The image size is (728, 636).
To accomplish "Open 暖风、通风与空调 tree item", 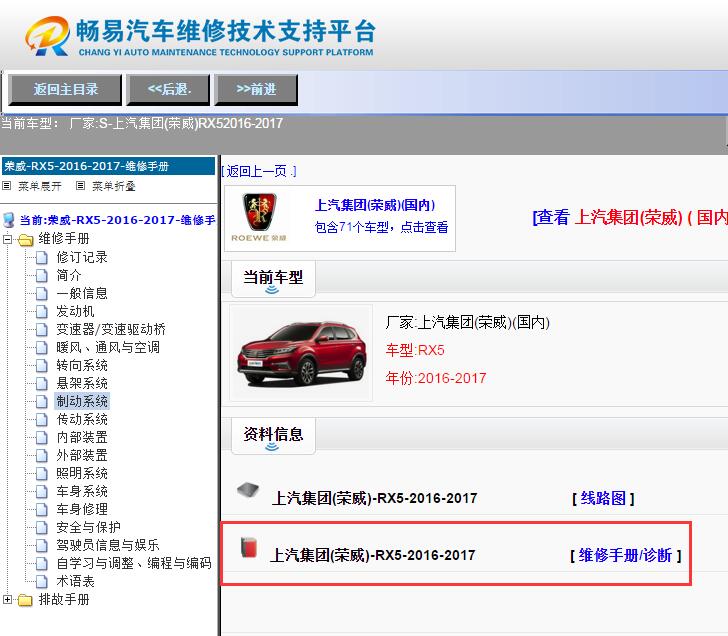I will 108,347.
